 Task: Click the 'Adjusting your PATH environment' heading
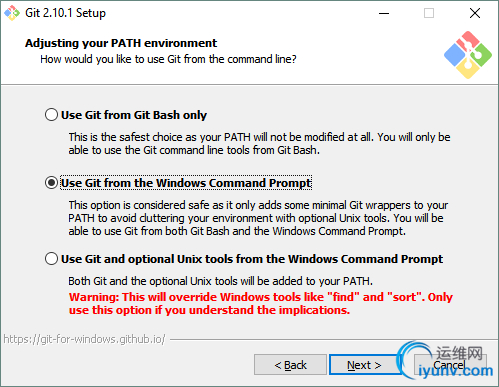[x=121, y=43]
